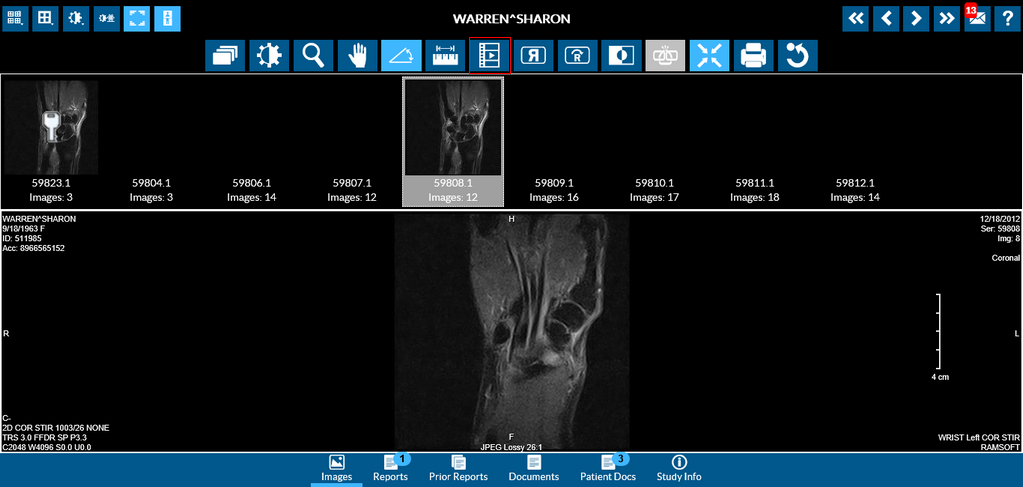Open help with the question mark icon
1023x487 pixels.
[1006, 19]
